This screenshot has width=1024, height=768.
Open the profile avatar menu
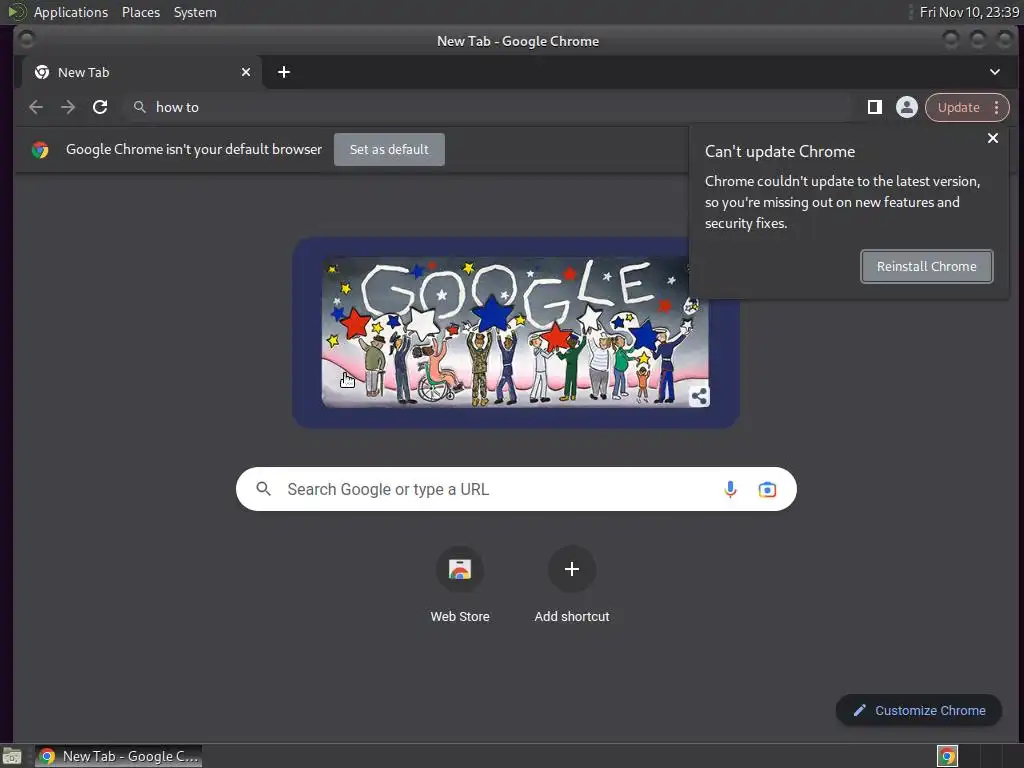pyautogui.click(x=906, y=107)
